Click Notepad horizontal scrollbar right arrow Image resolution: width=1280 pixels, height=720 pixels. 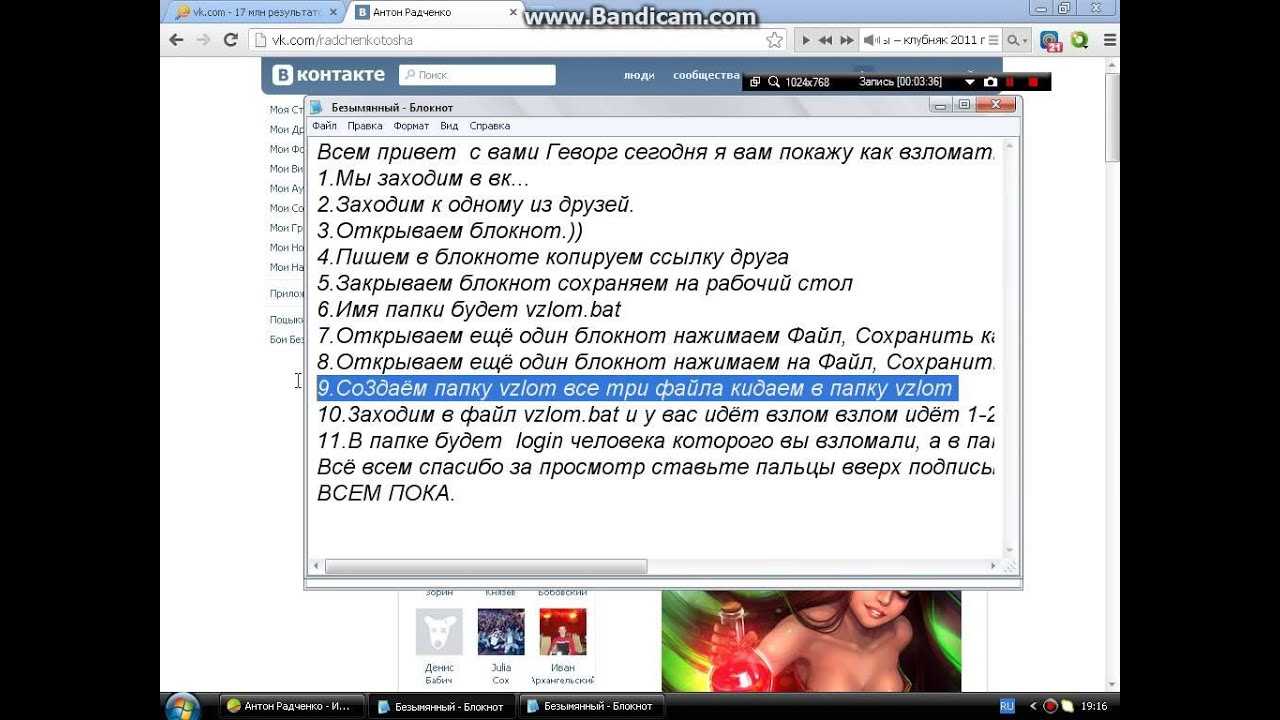pos(993,566)
